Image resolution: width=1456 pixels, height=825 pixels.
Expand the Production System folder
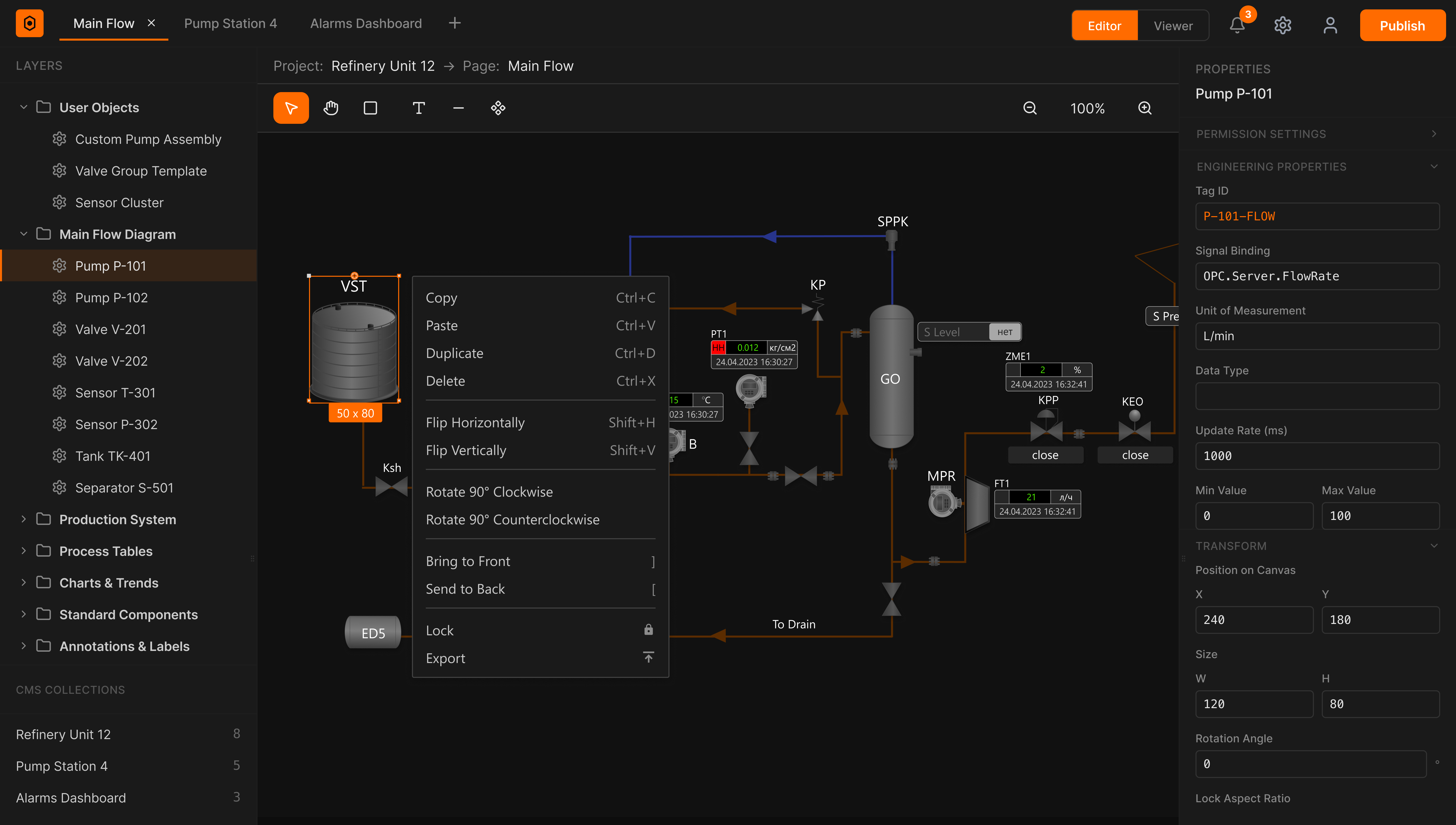point(23,519)
